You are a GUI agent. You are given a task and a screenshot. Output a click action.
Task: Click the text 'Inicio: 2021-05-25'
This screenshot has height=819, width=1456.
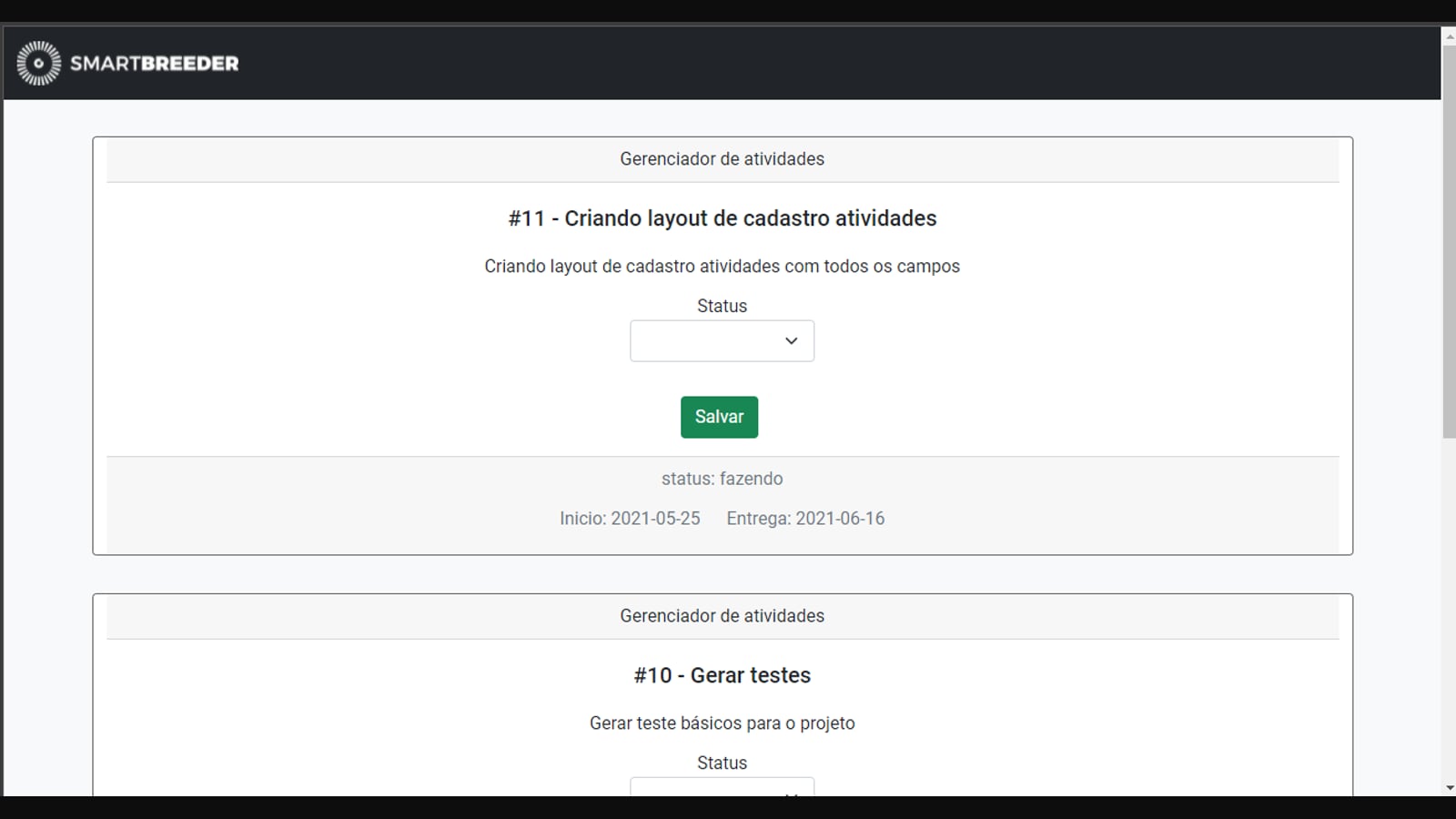[x=630, y=519]
